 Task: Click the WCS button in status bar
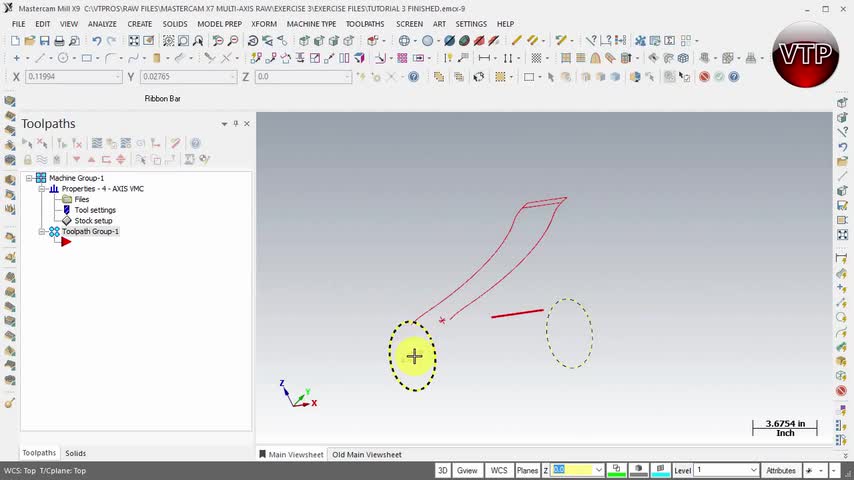(499, 470)
